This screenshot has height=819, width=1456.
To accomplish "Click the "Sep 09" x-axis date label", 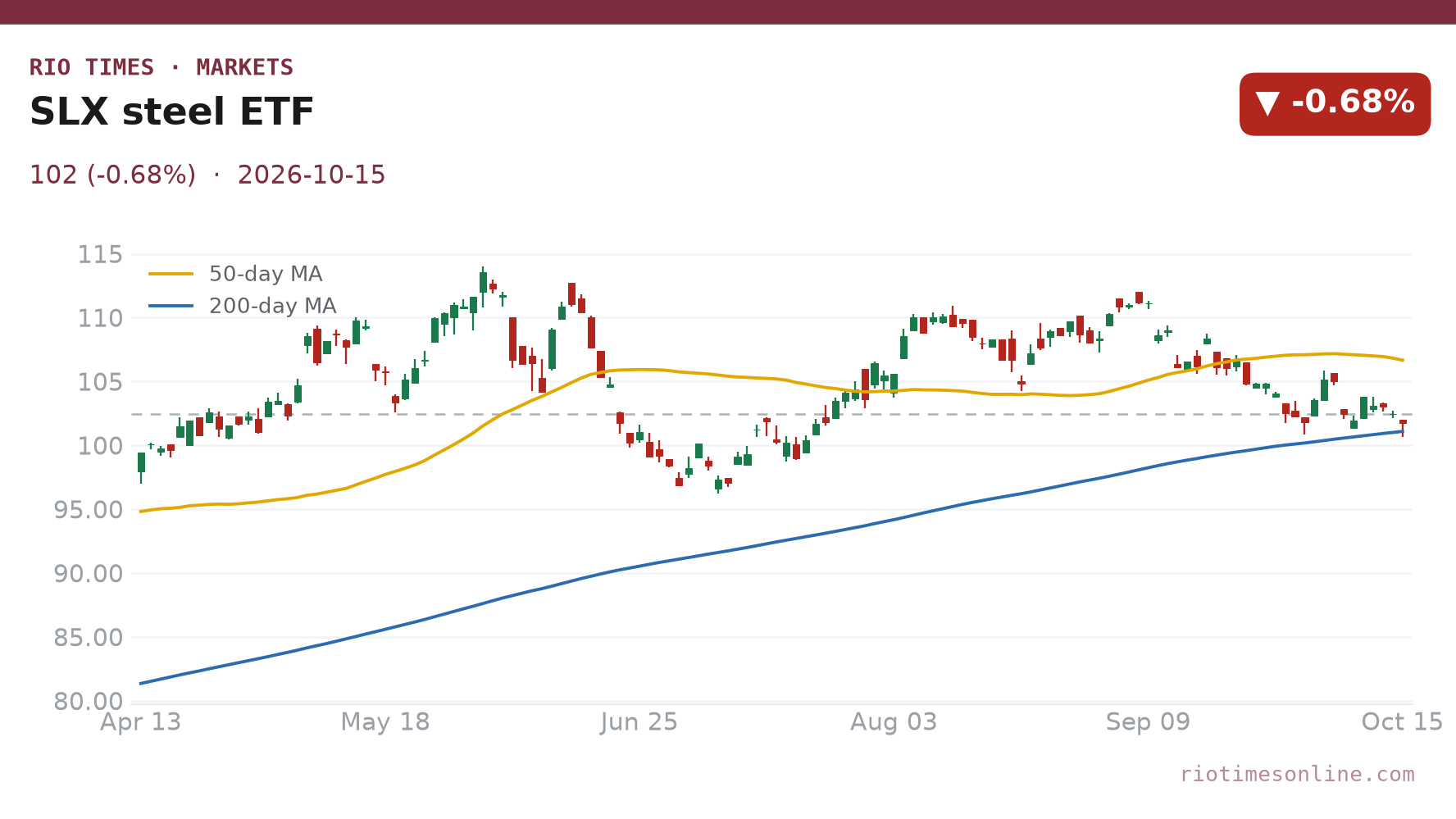I will point(1148,722).
